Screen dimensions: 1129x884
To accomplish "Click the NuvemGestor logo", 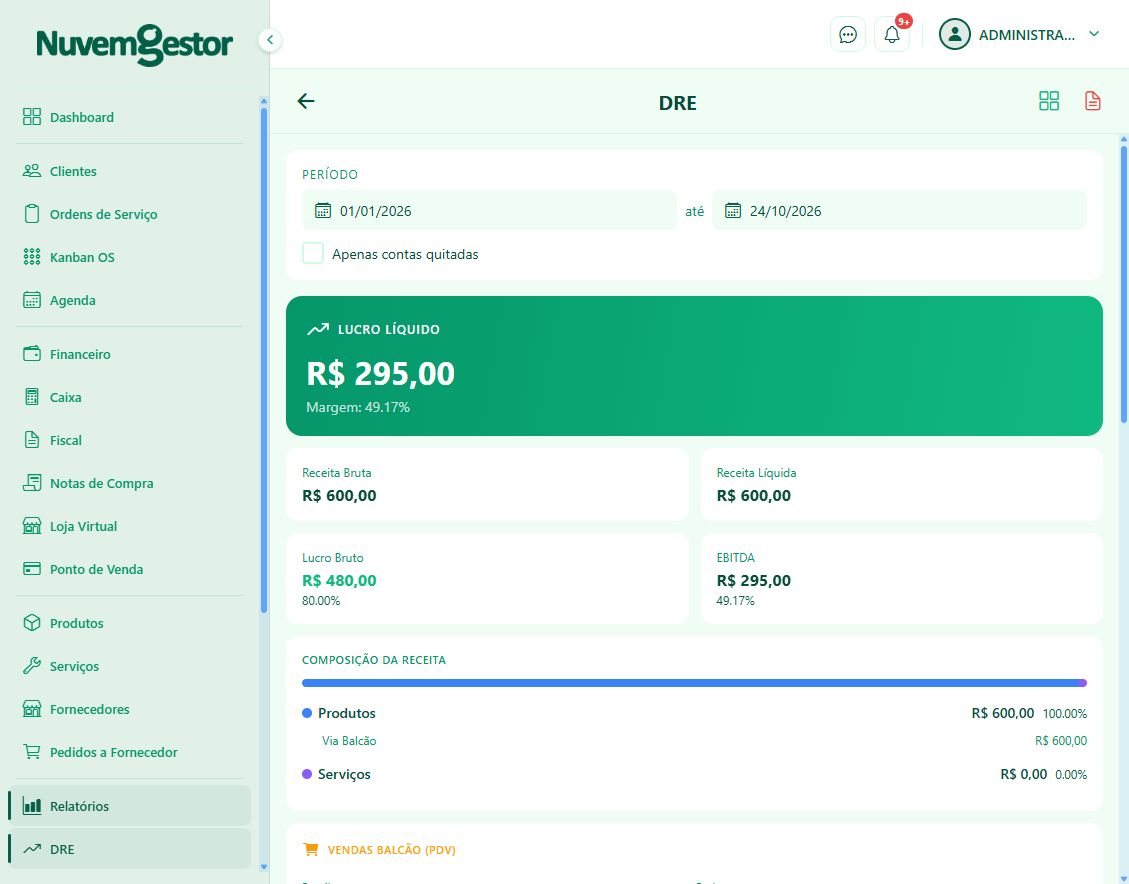I will pos(135,45).
